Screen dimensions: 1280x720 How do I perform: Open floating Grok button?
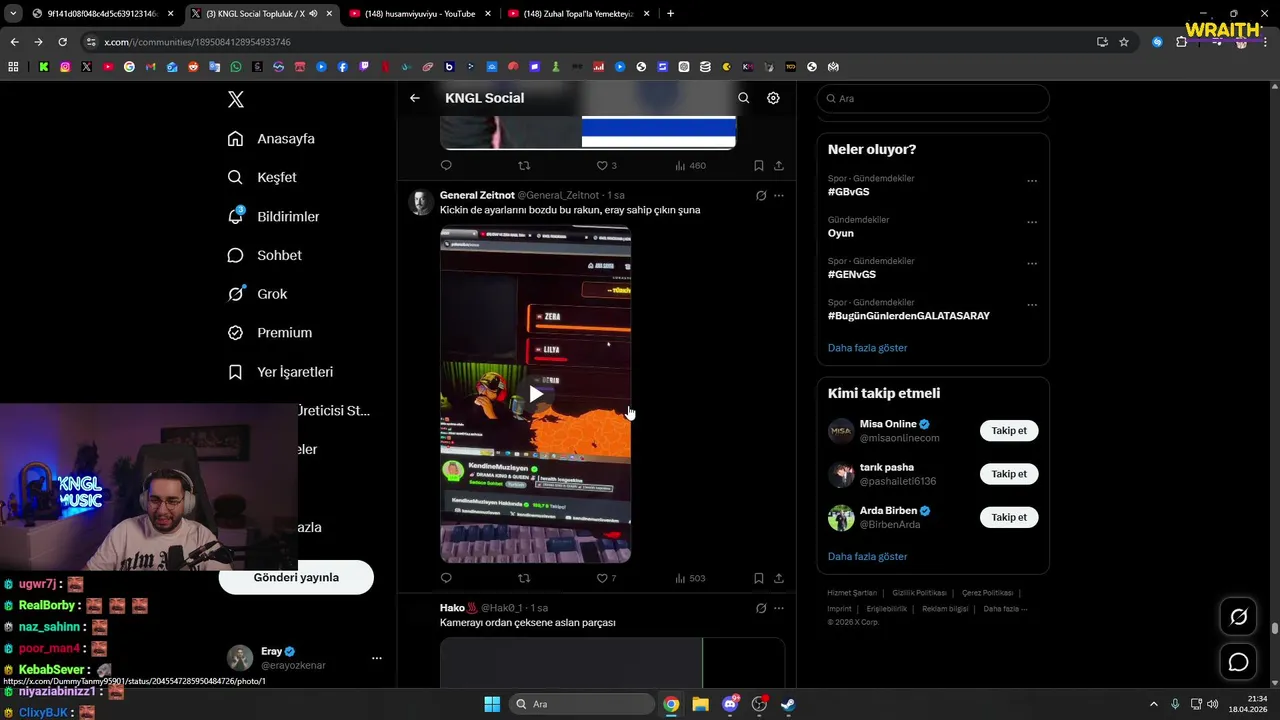[x=1239, y=617]
